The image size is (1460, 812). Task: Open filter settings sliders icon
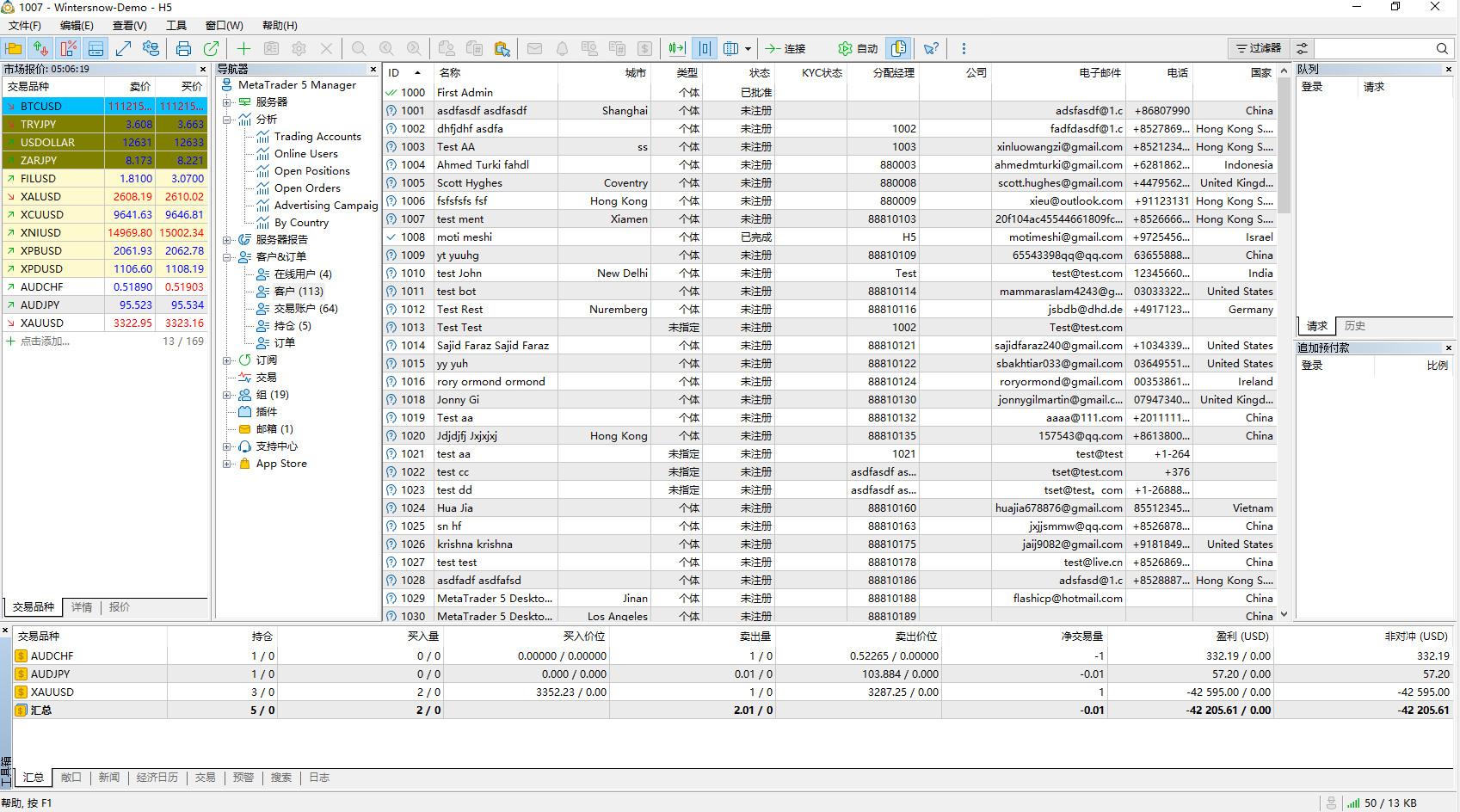(1303, 48)
